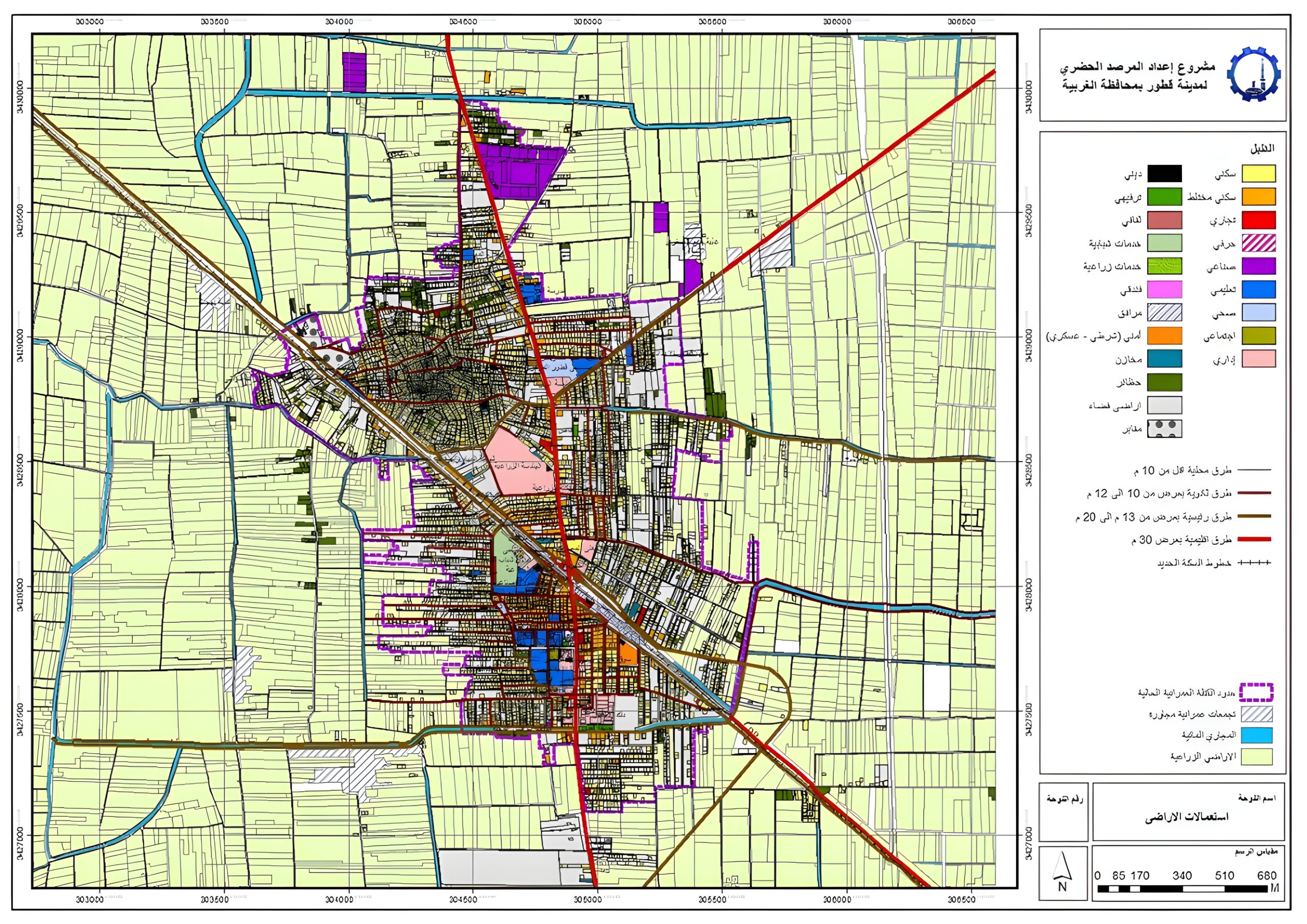
Task: Click the cyan waterways legend swatch
Action: (1256, 735)
